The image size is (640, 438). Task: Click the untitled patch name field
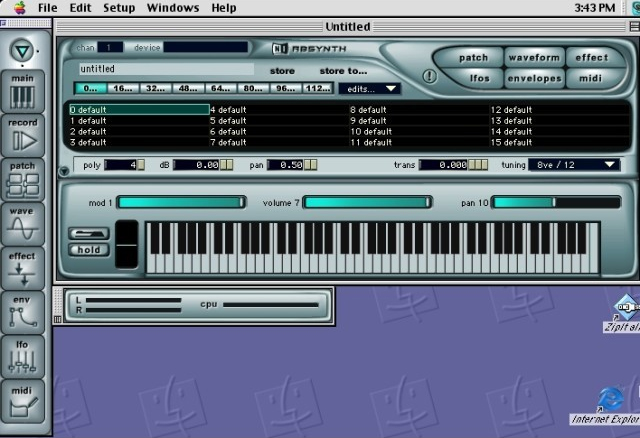167,69
